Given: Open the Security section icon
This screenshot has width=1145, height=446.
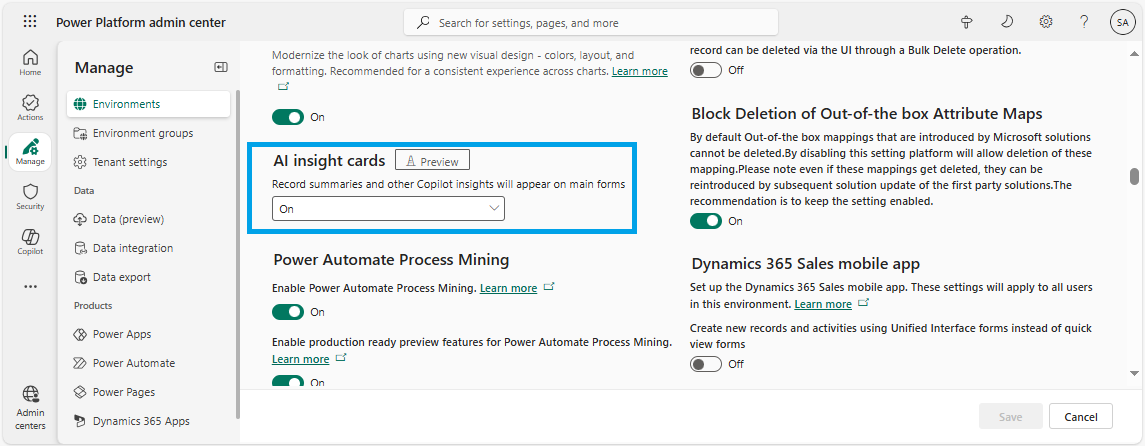Looking at the screenshot, I should pos(30,196).
